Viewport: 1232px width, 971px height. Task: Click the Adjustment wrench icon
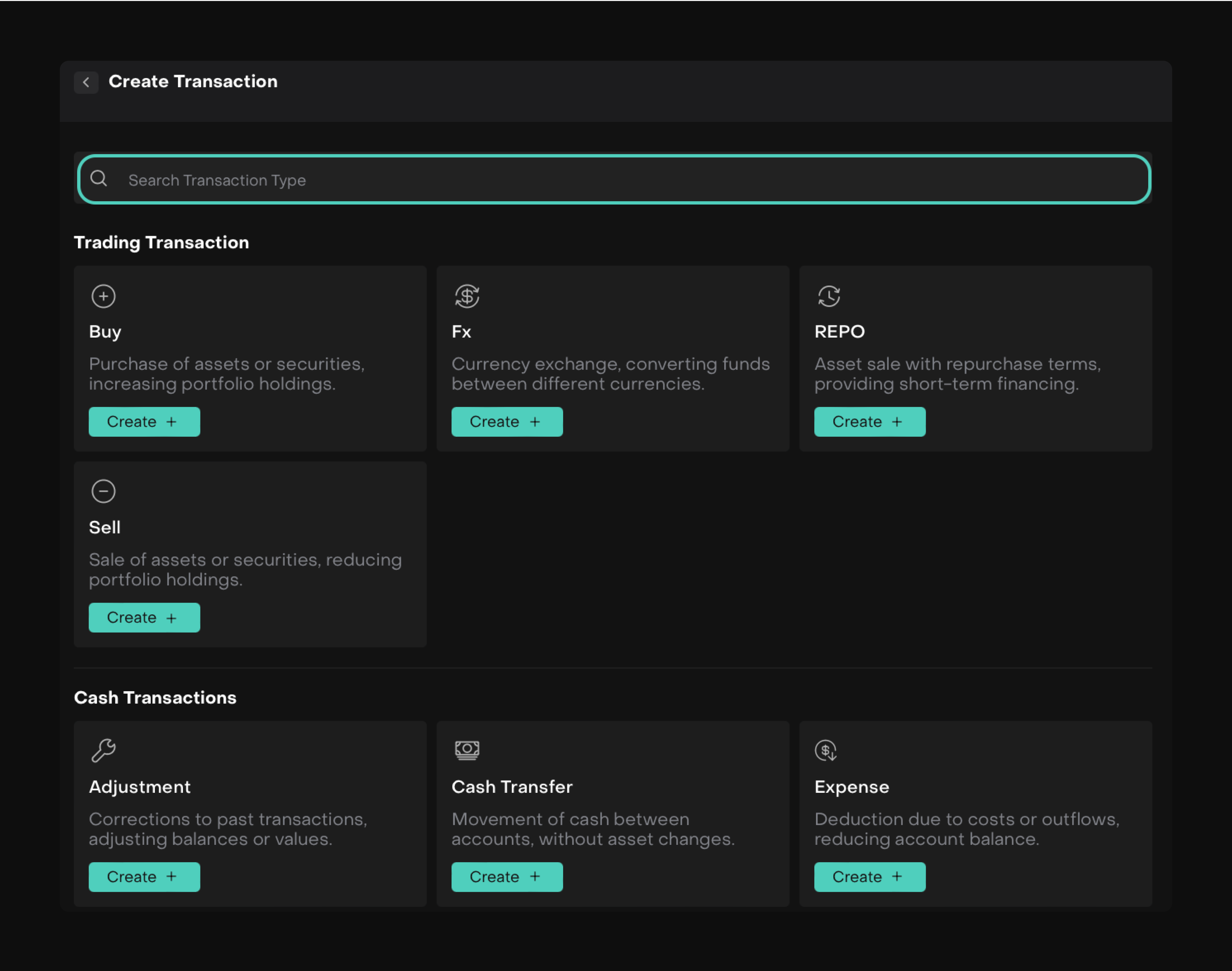point(103,750)
